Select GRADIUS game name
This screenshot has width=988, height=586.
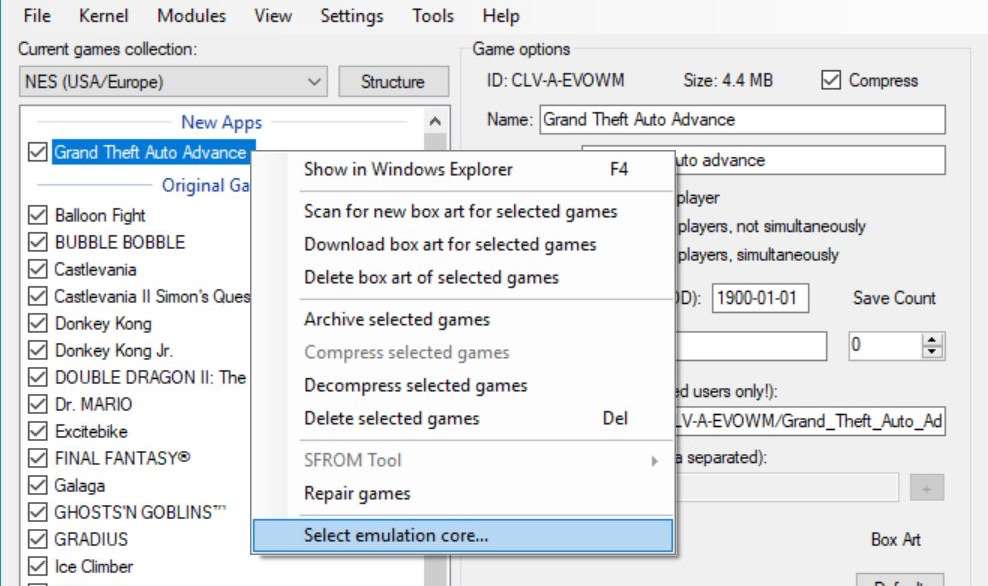[91, 539]
